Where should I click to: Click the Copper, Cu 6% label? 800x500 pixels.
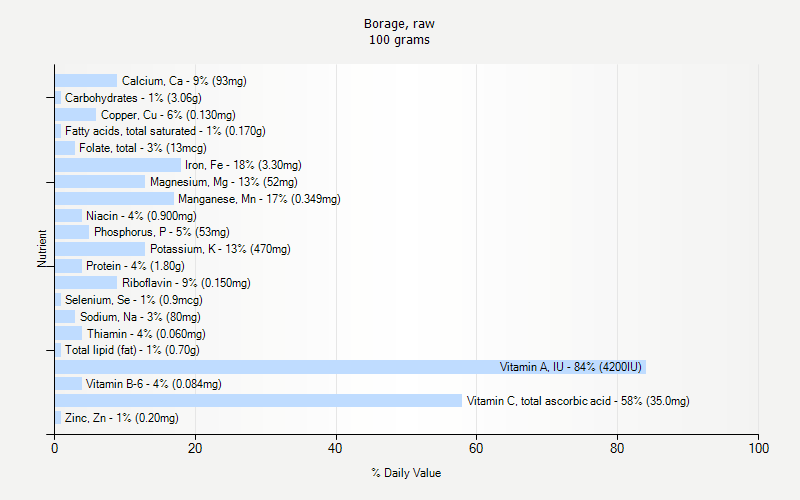(168, 115)
